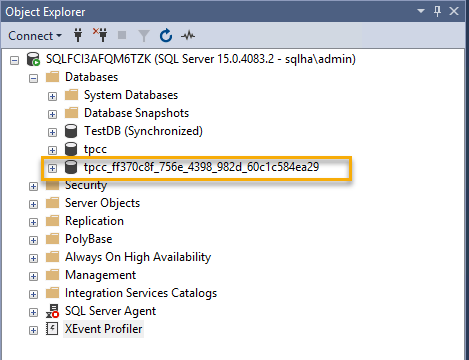
Task: Click Management folder icon
Action: pyautogui.click(x=52, y=275)
